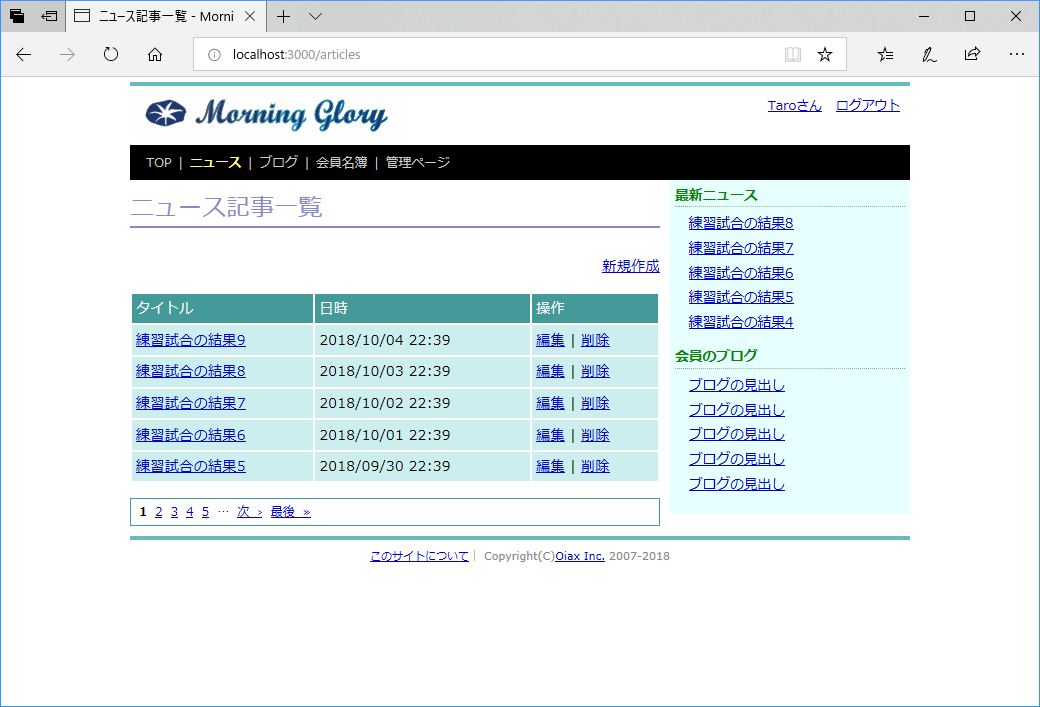
Task: Click the Morning Glory logo
Action: tap(266, 115)
